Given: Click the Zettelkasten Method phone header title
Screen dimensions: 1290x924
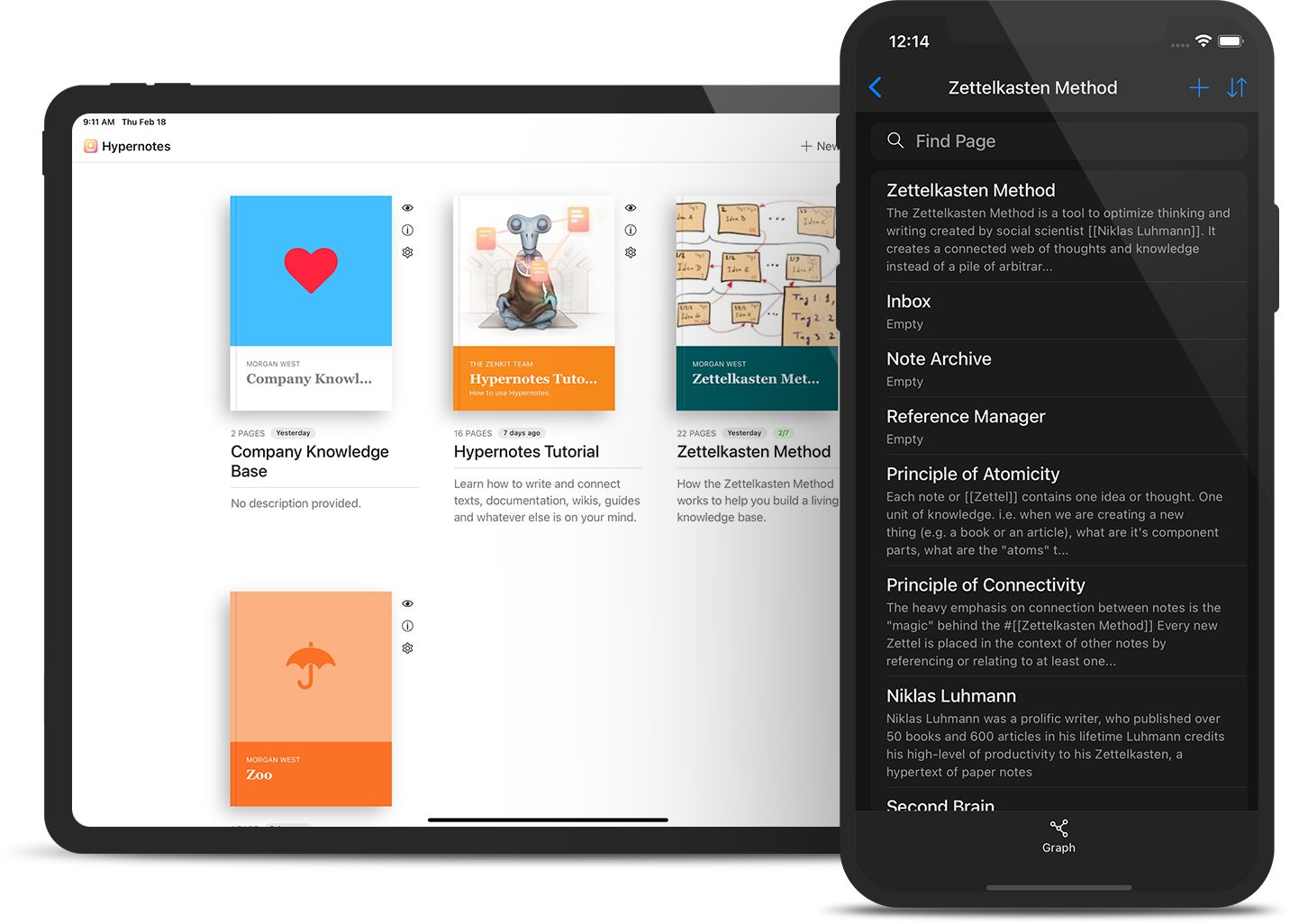Looking at the screenshot, I should (1032, 87).
